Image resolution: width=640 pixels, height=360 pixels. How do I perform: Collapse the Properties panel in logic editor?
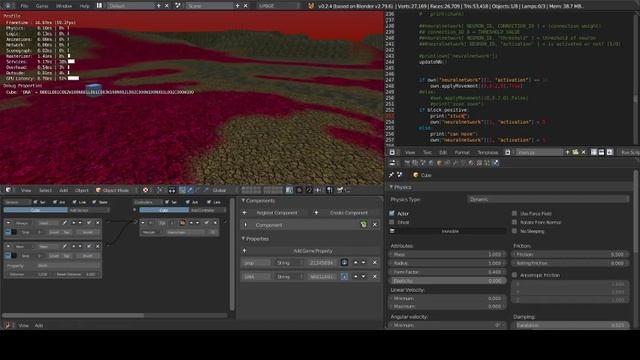coord(255,239)
